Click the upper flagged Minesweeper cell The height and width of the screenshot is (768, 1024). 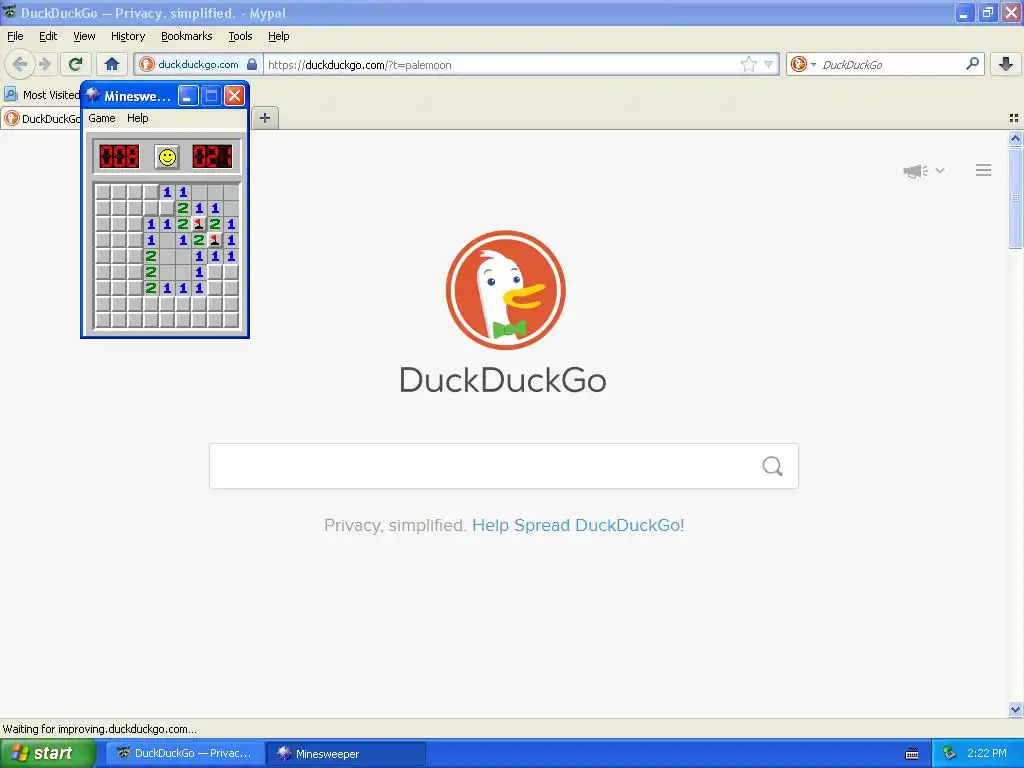(x=199, y=224)
